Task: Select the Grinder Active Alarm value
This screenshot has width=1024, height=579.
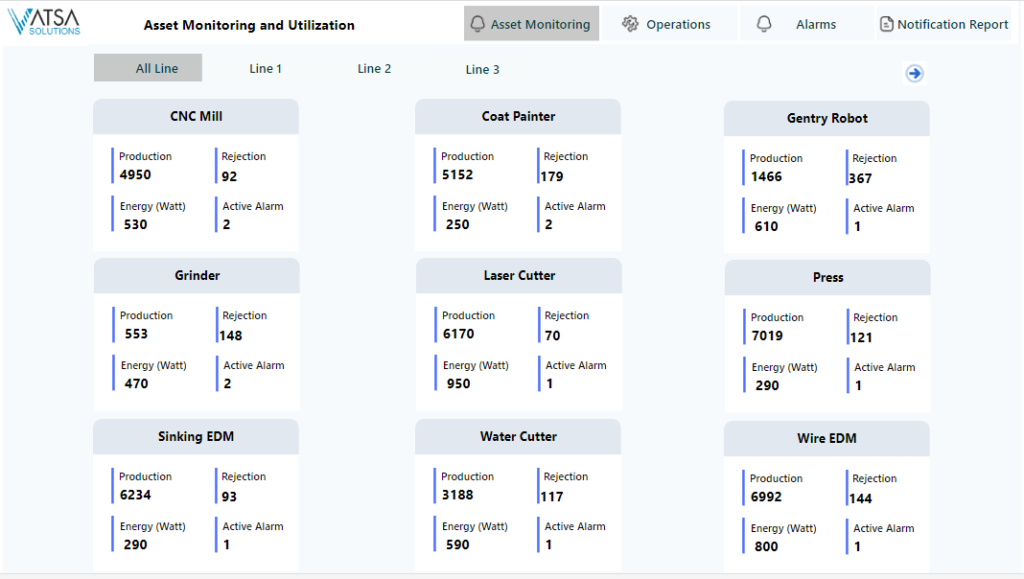Action: tap(227, 384)
